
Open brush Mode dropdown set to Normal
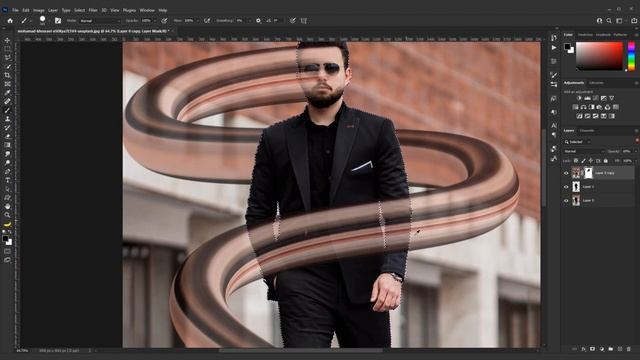tap(100, 20)
